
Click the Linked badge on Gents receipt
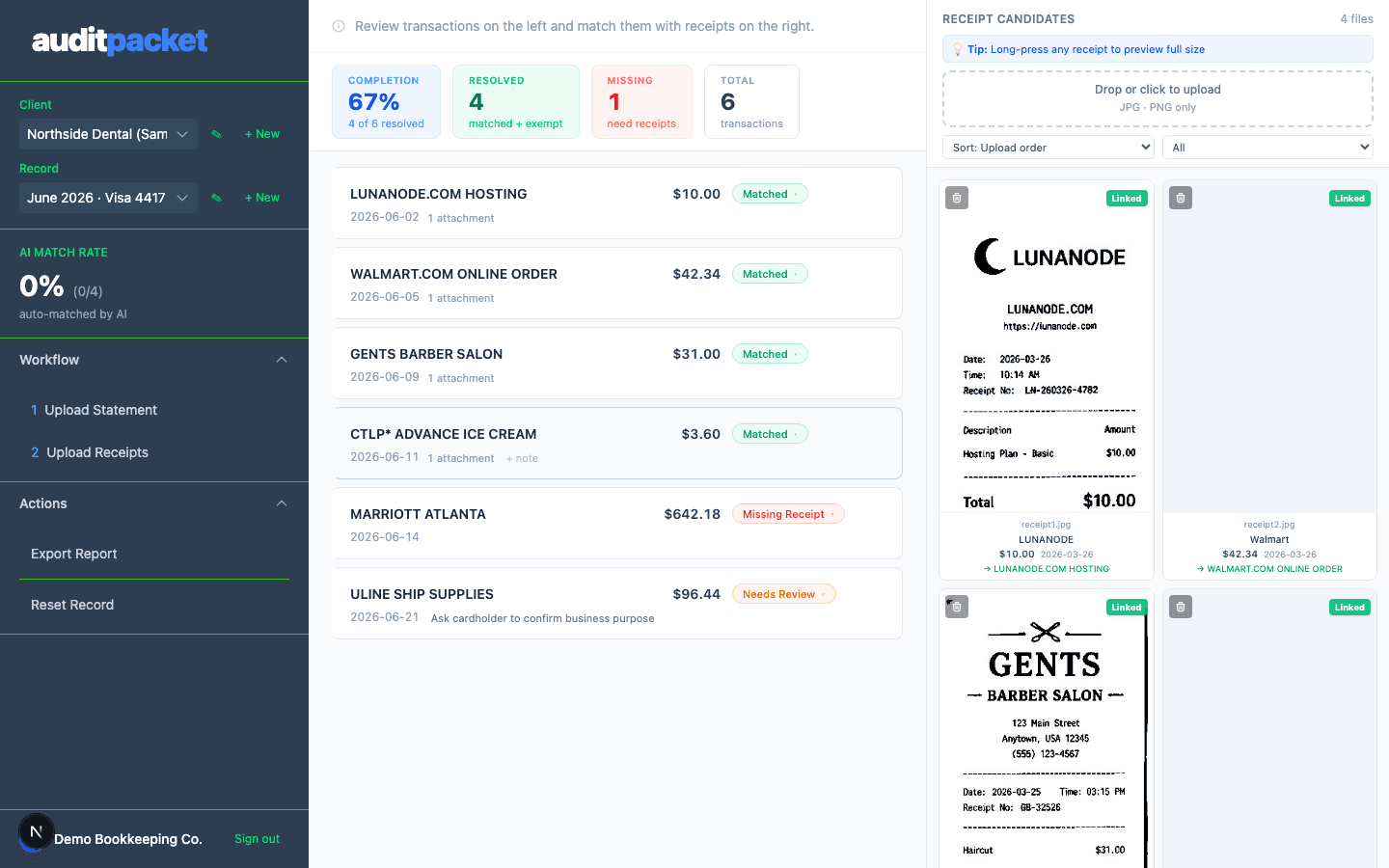[x=1127, y=608]
